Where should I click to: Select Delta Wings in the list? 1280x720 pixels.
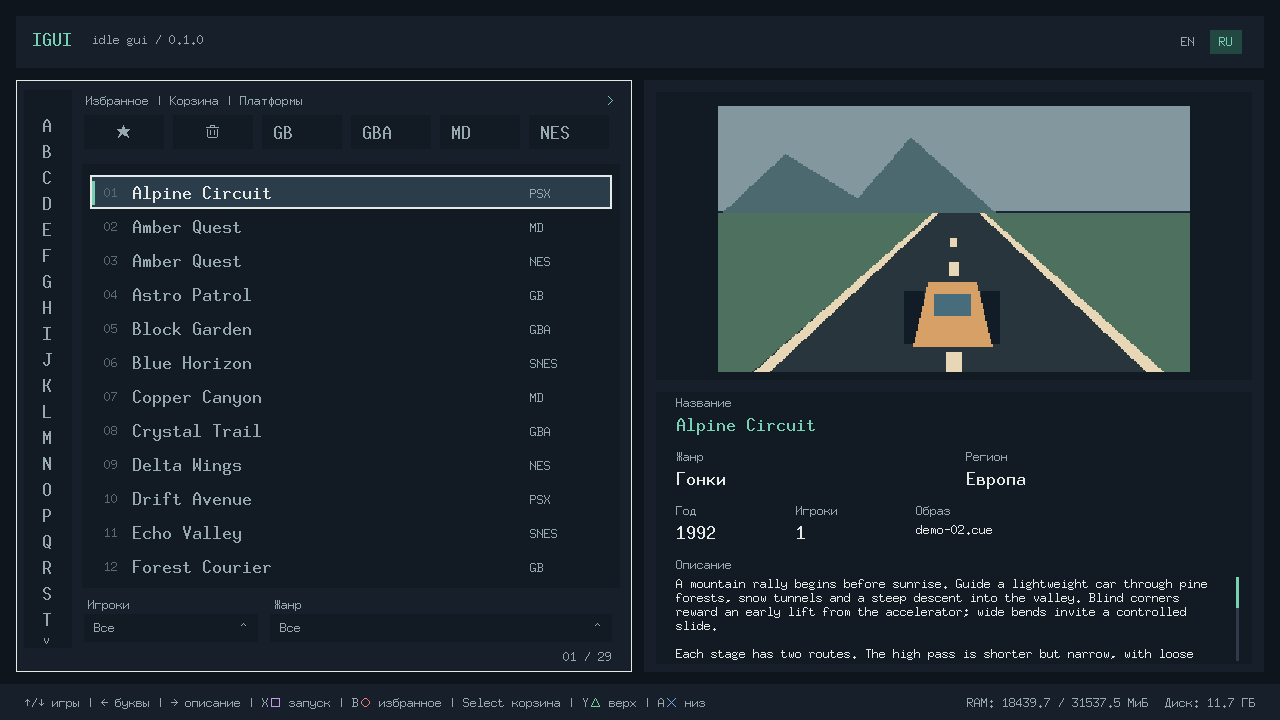click(x=351, y=465)
